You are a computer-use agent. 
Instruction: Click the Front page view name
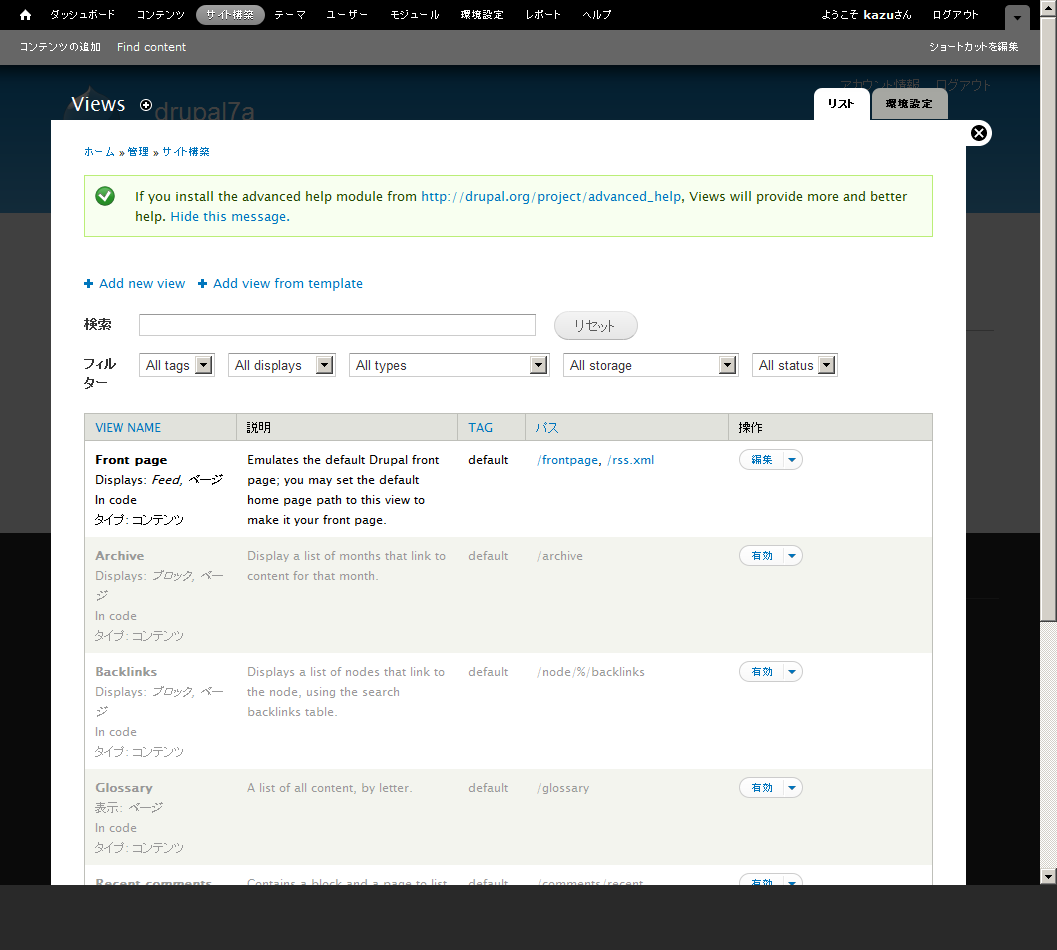tap(131, 460)
